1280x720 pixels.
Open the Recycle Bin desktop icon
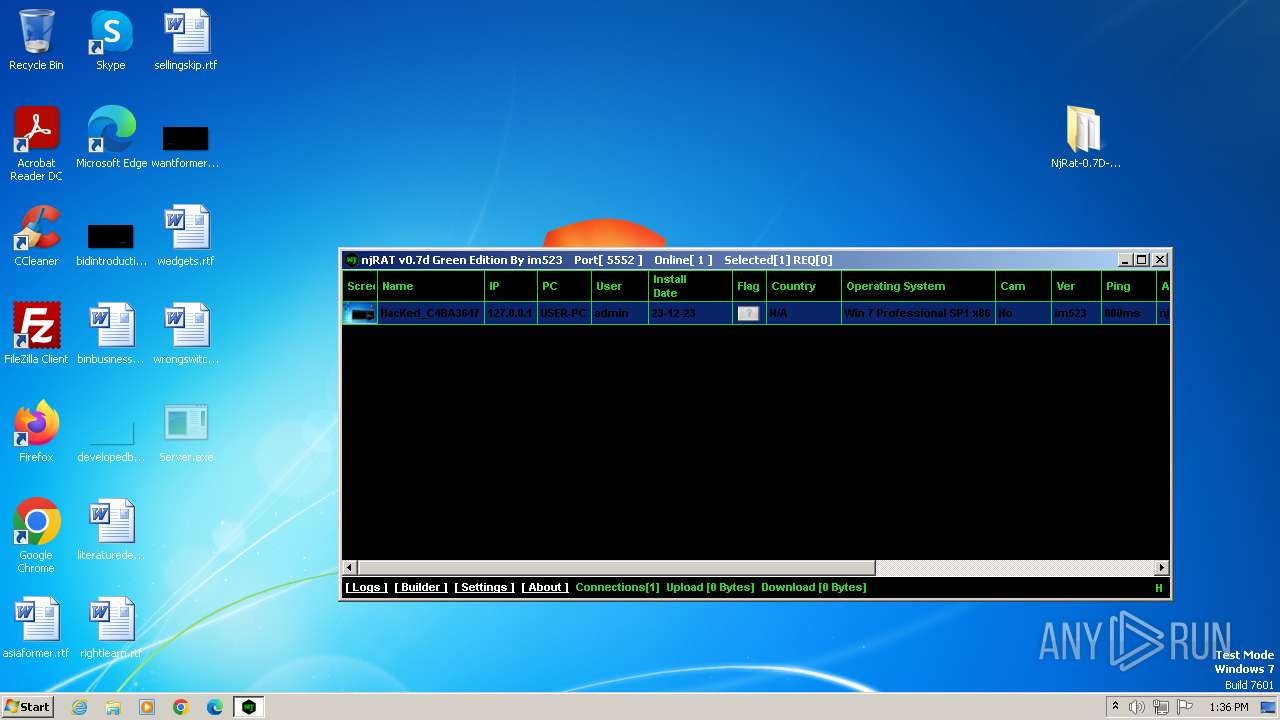pos(36,41)
